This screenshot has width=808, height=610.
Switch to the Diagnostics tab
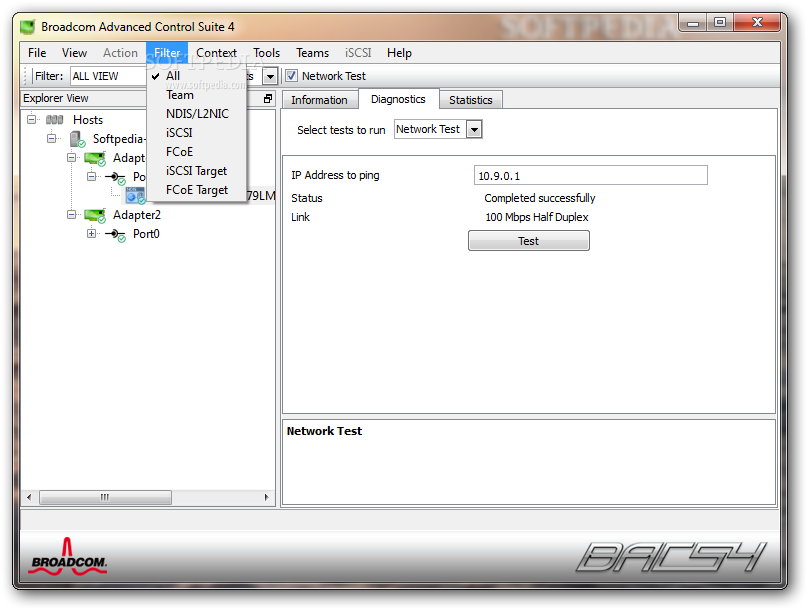coord(398,99)
